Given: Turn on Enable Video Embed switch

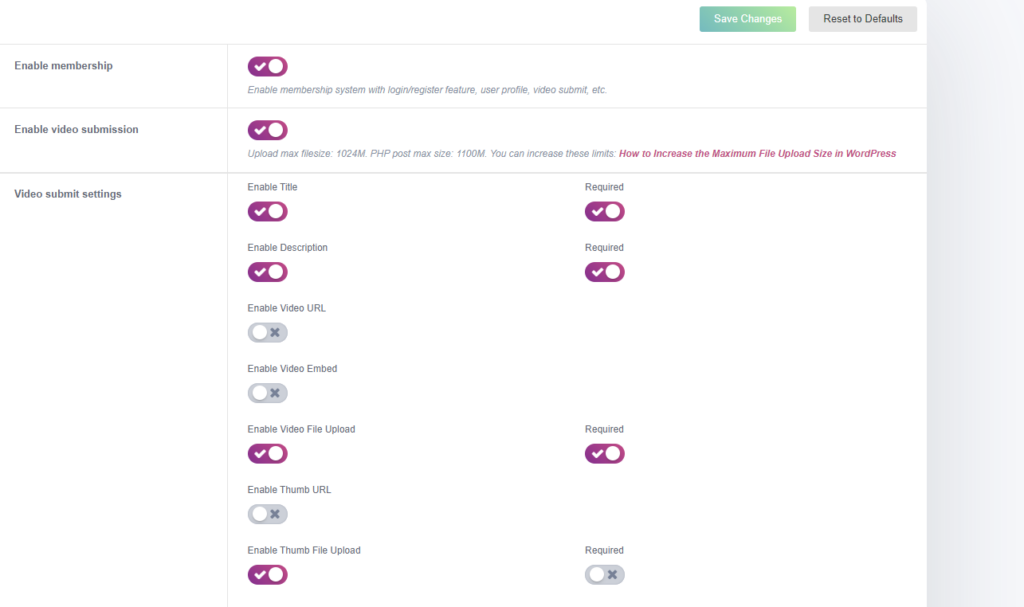Looking at the screenshot, I should coord(267,393).
